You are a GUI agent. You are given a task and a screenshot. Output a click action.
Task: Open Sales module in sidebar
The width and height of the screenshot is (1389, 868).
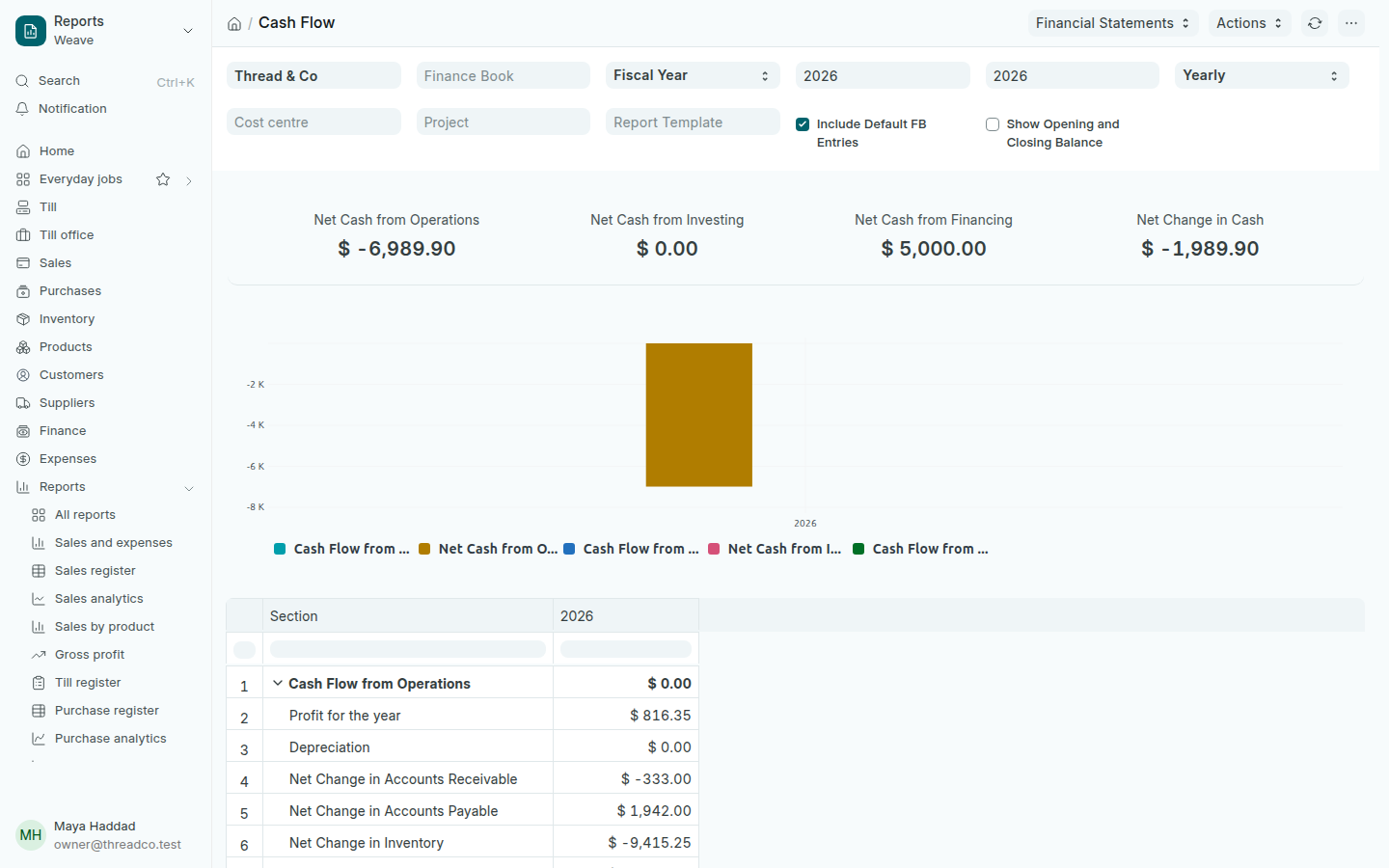tap(105, 263)
